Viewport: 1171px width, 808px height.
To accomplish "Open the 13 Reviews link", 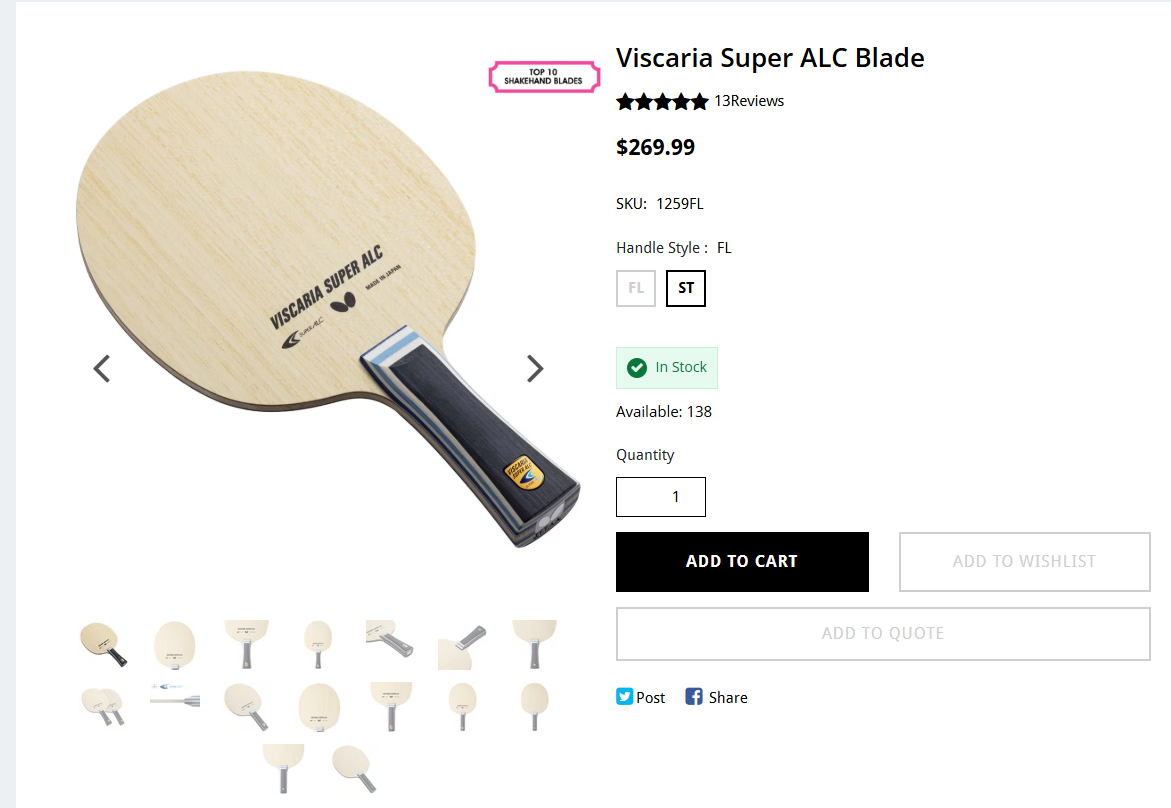I will [749, 101].
